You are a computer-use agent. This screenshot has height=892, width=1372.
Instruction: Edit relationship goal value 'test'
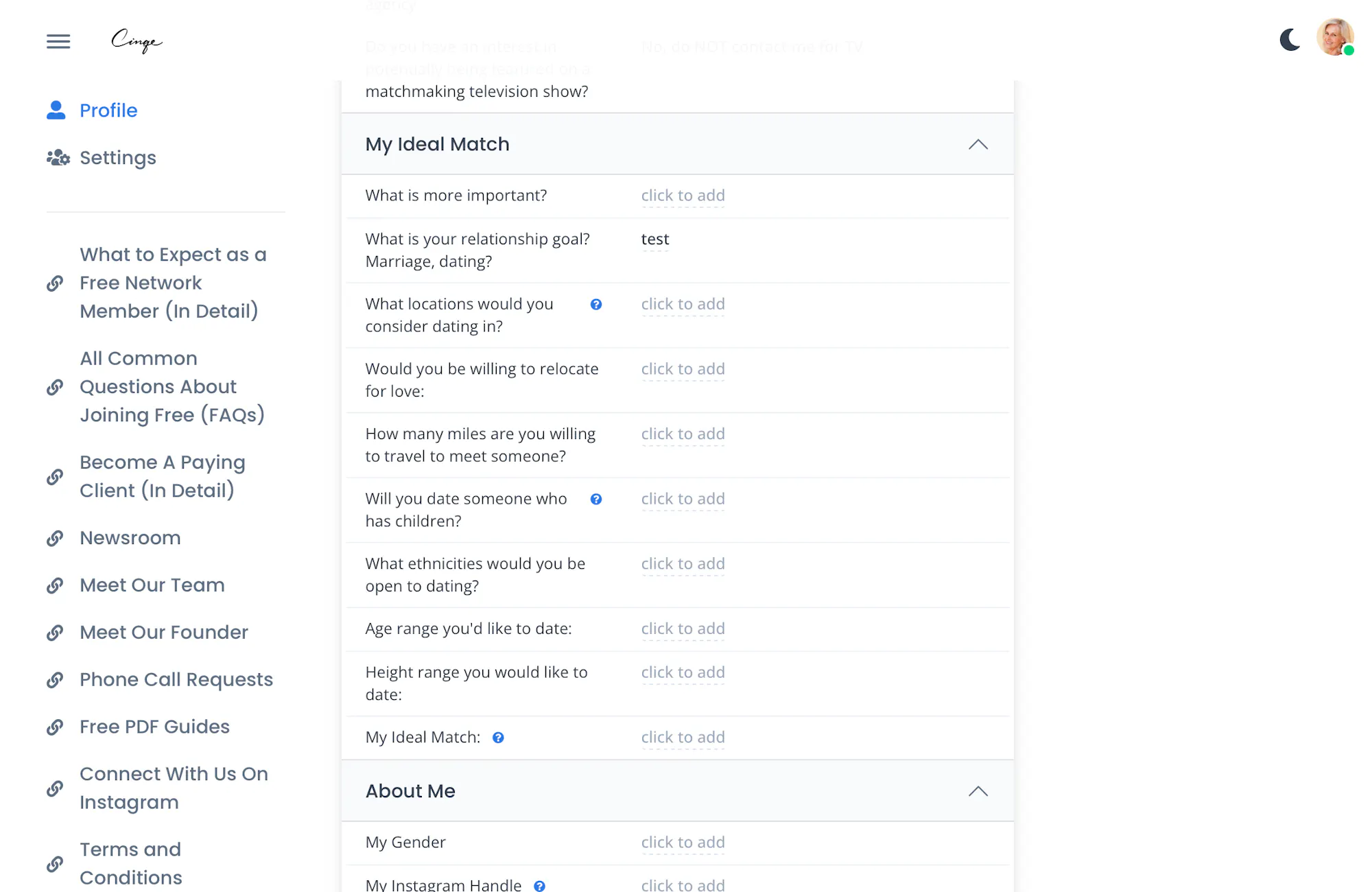coord(655,239)
